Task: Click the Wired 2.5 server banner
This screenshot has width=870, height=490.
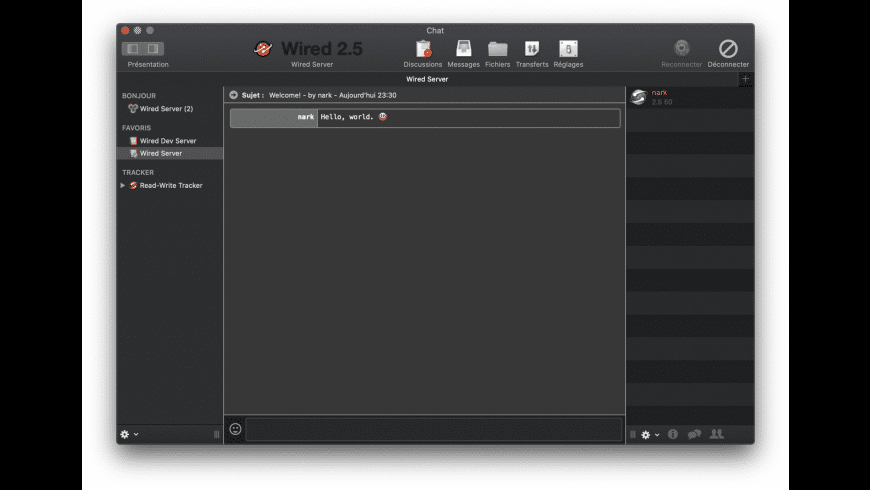Action: [308, 49]
